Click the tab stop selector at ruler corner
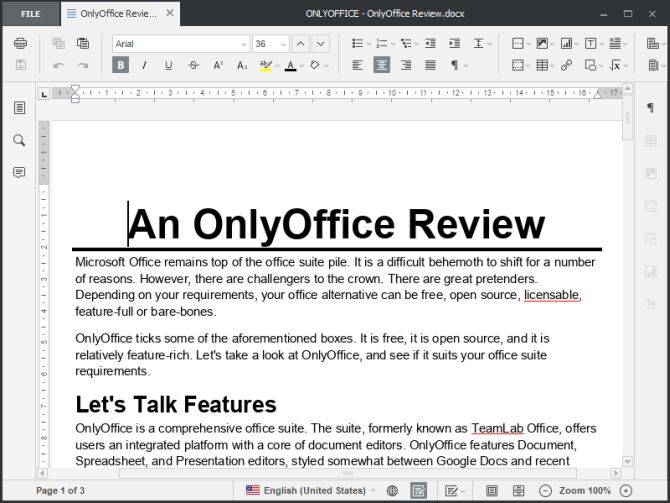Screen dimensions: 670x503 (x=44, y=94)
